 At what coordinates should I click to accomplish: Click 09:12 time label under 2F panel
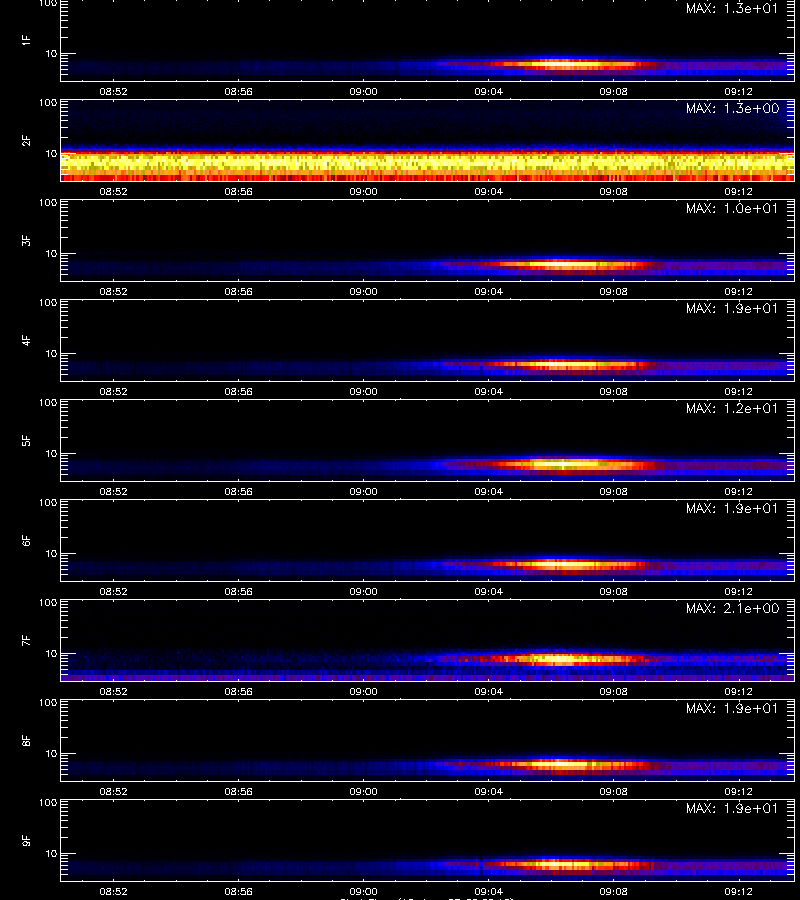coord(738,192)
